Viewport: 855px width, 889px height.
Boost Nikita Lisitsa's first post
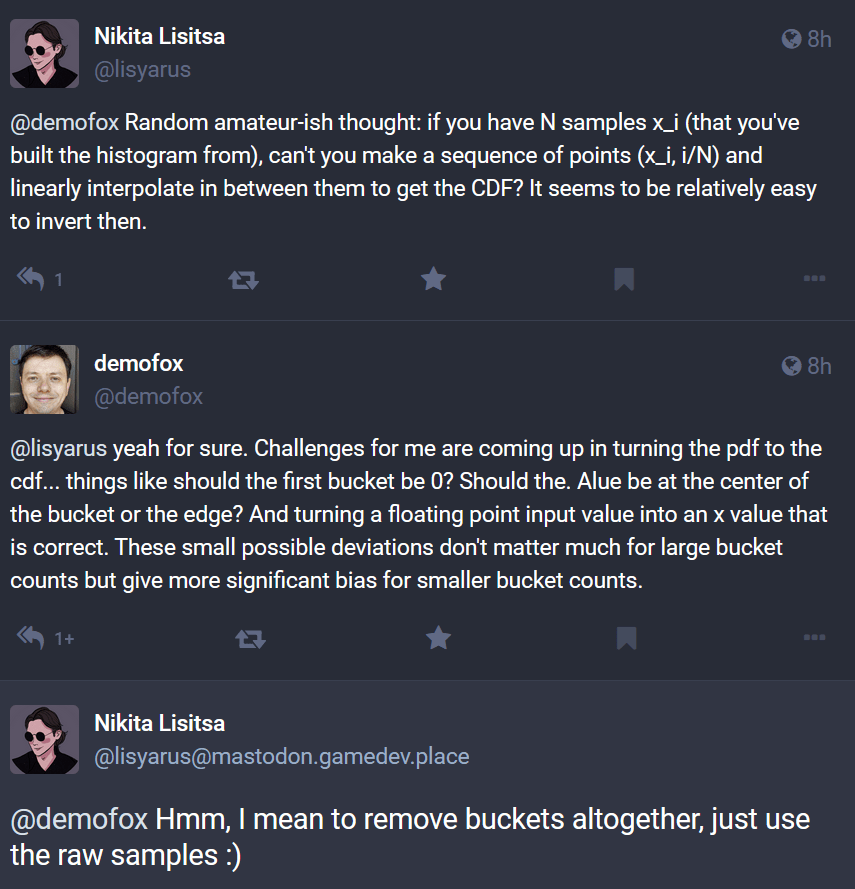[x=243, y=280]
